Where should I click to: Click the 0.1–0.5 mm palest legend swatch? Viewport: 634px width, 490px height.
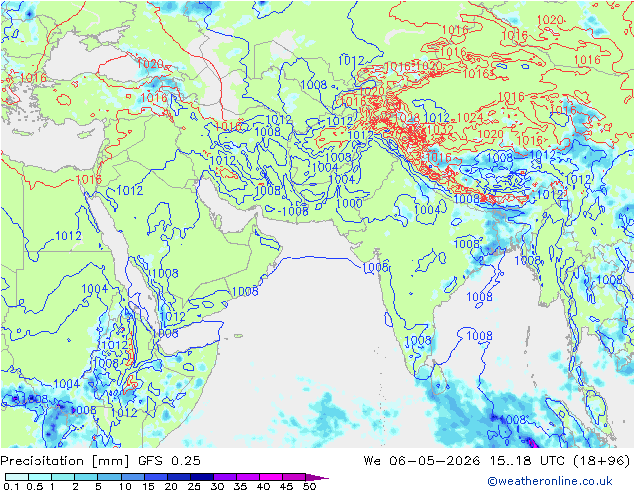tap(17, 477)
